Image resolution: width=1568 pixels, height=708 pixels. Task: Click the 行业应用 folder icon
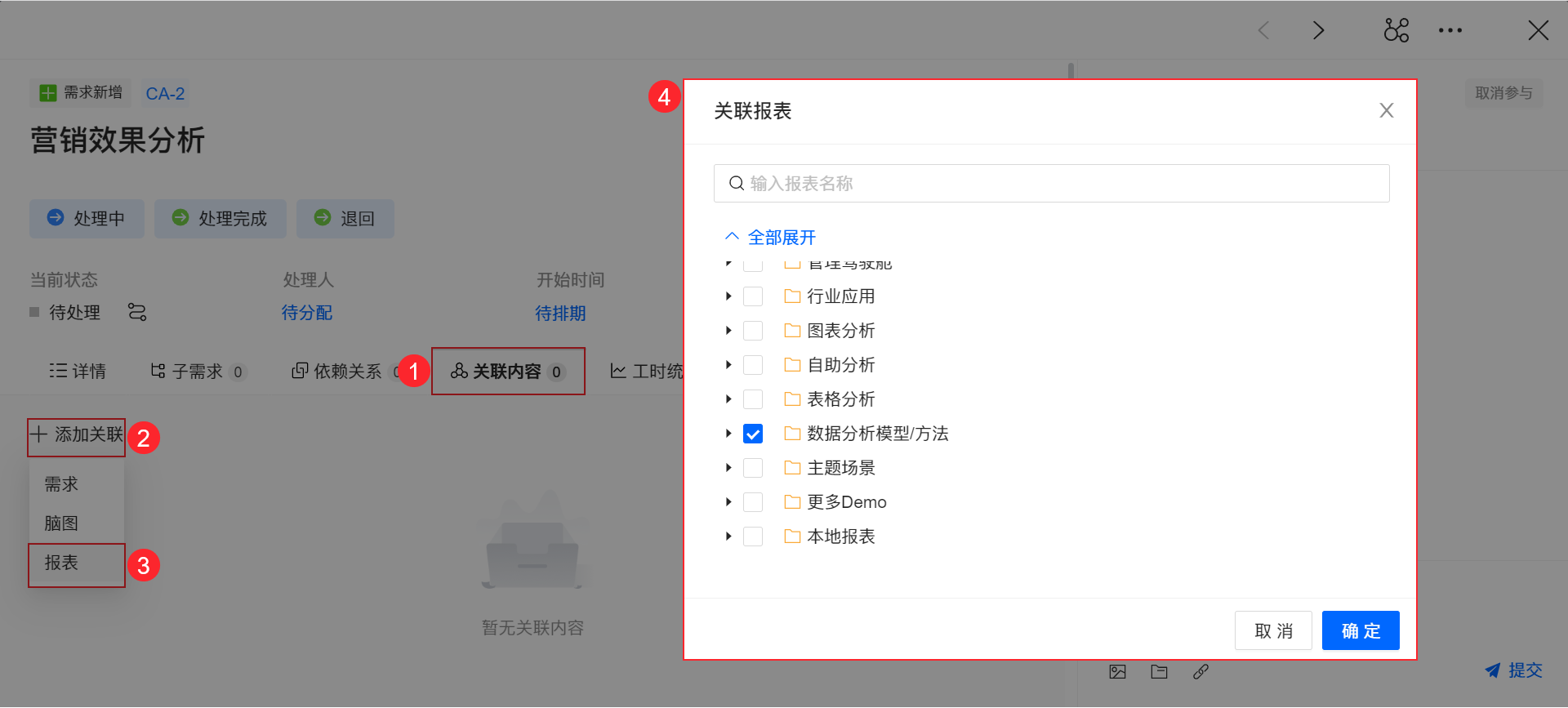coord(792,296)
